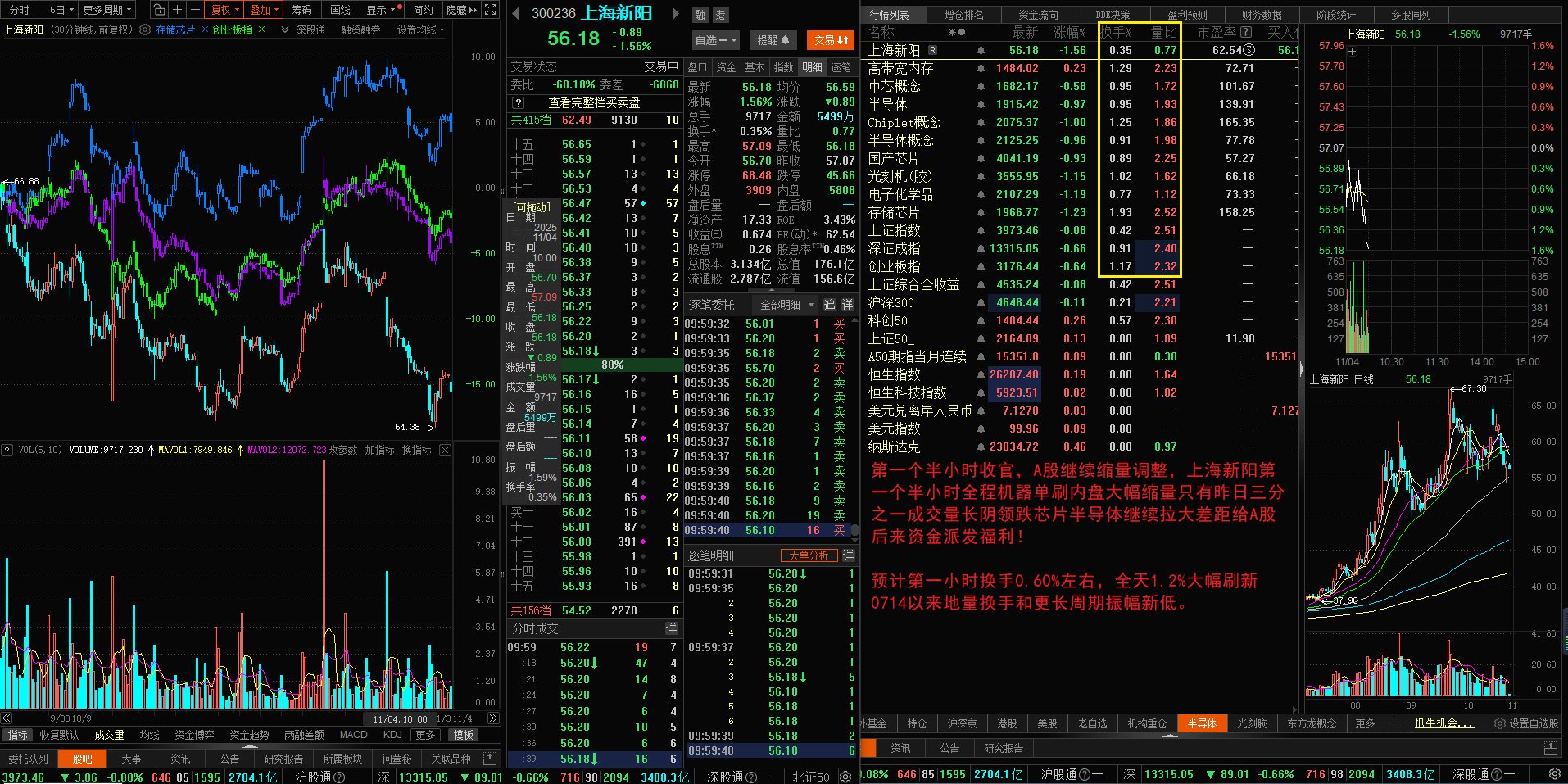Viewport: 1568px width, 784px height.
Task: Click the 港 badge next to stock name
Action: (x=720, y=15)
